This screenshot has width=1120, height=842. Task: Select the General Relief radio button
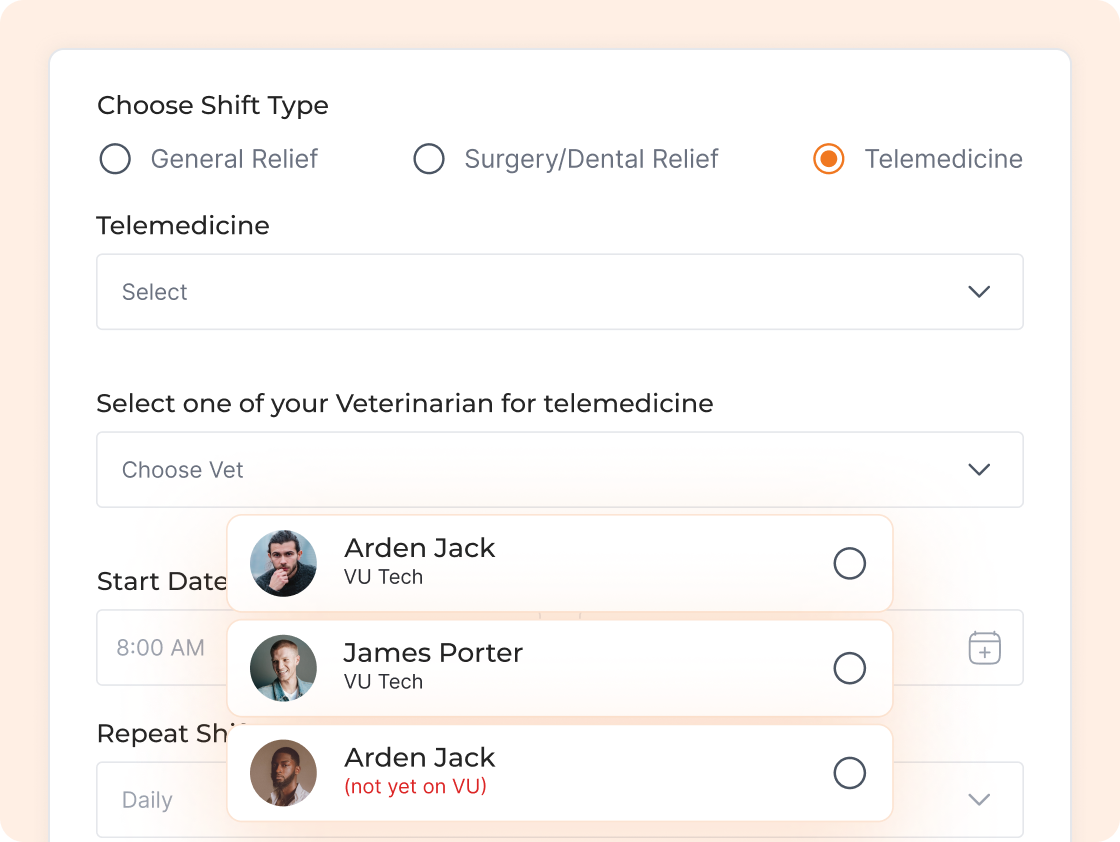click(115, 159)
